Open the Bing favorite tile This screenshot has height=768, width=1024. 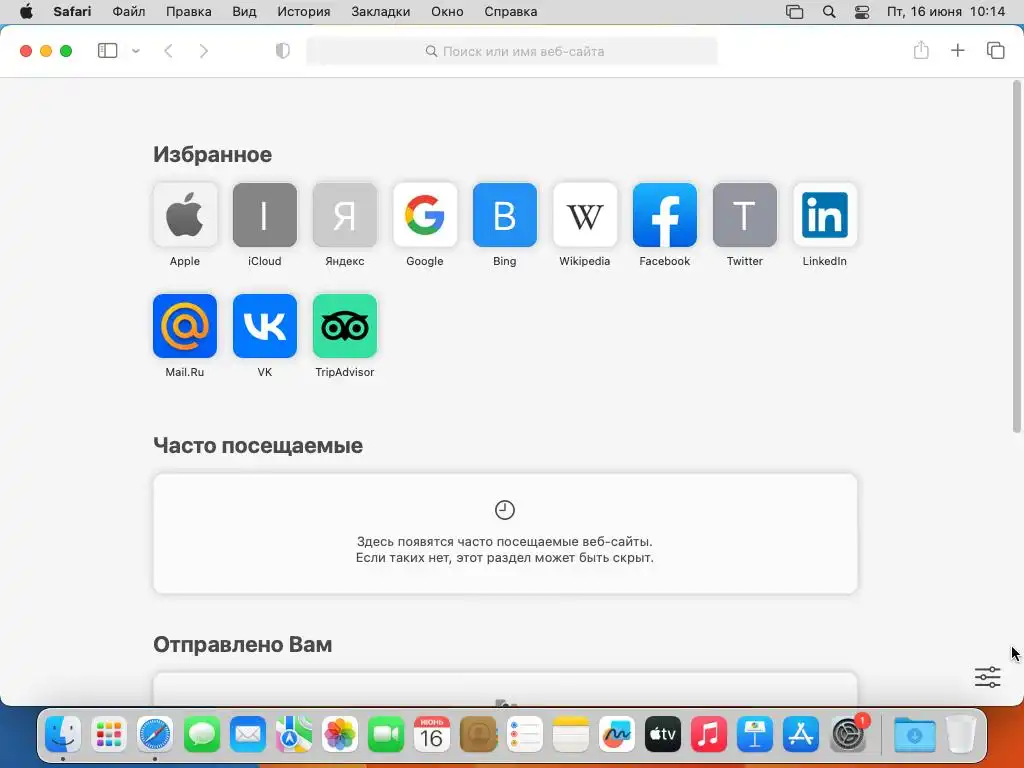pos(505,215)
